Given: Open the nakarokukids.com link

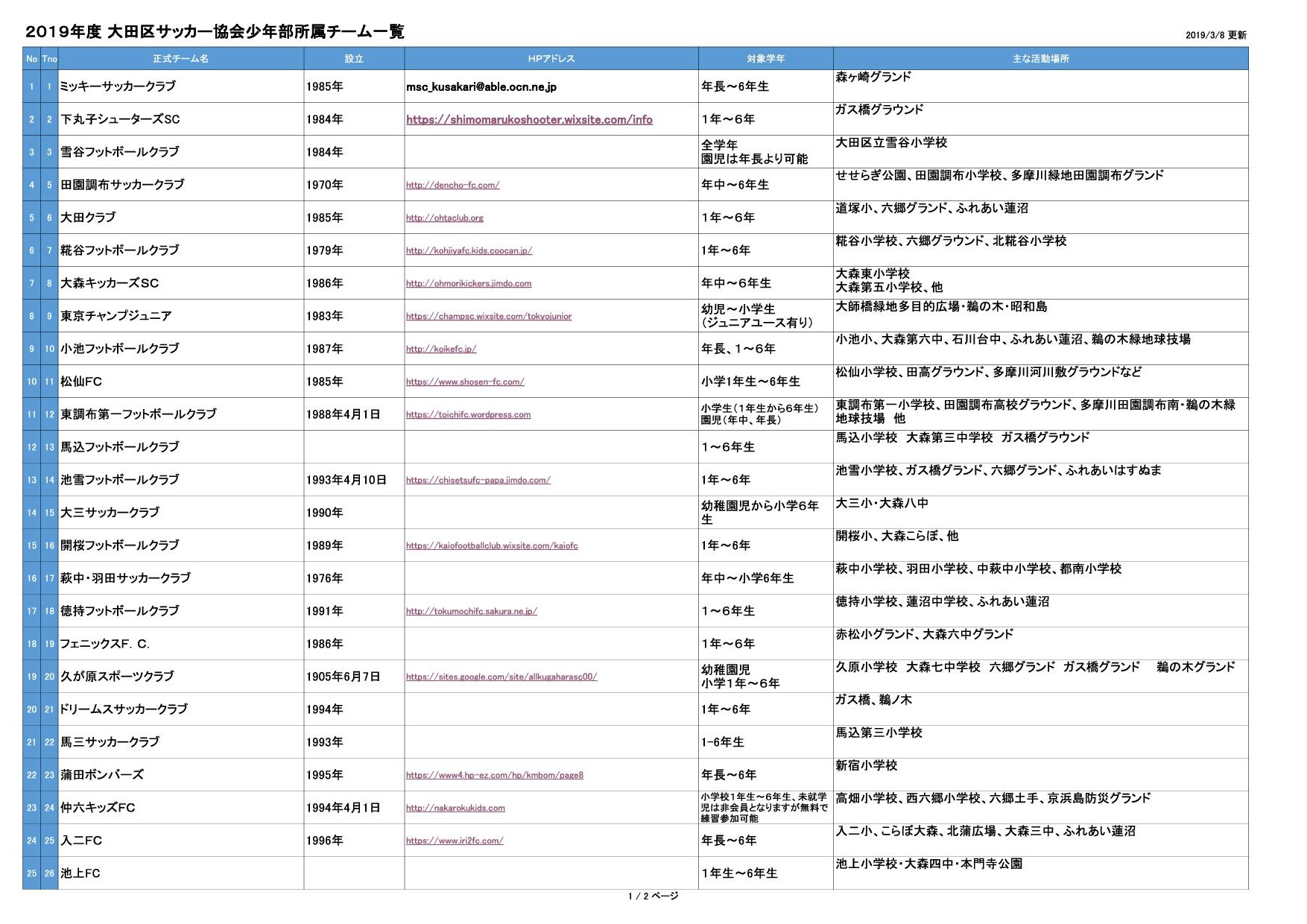Looking at the screenshot, I should (x=455, y=808).
